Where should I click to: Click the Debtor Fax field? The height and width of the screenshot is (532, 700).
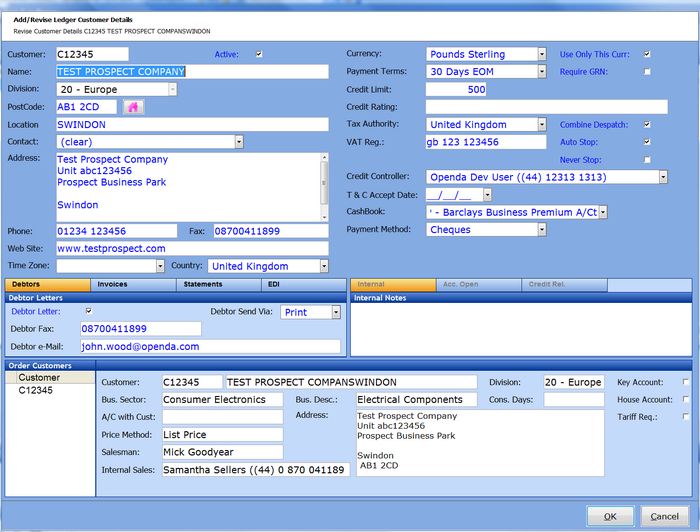[x=141, y=328]
